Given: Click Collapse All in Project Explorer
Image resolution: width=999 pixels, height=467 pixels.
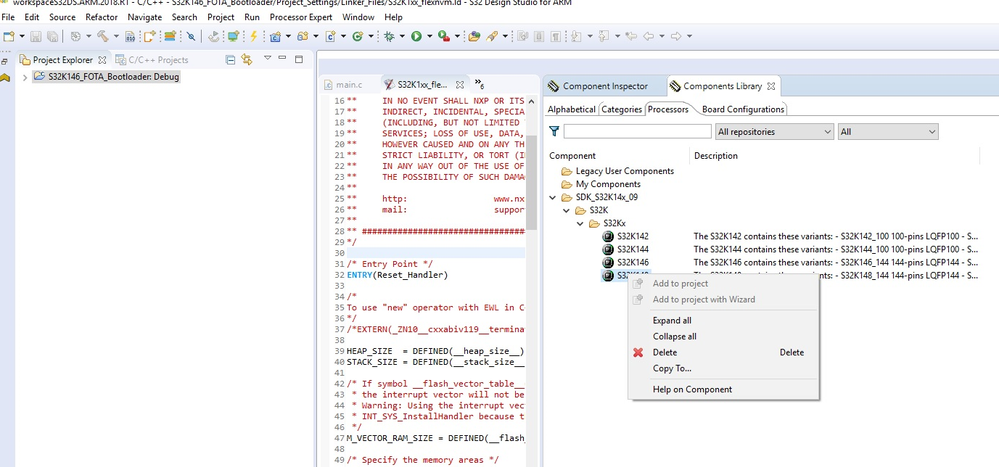Looking at the screenshot, I should (x=231, y=60).
